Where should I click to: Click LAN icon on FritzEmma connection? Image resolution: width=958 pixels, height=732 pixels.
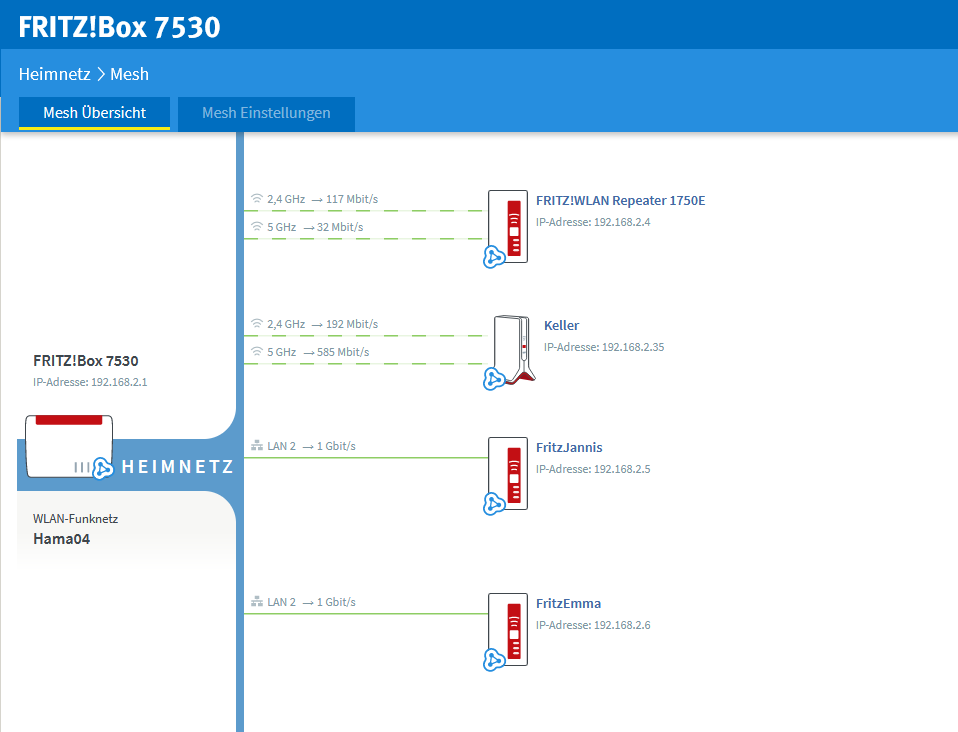257,602
